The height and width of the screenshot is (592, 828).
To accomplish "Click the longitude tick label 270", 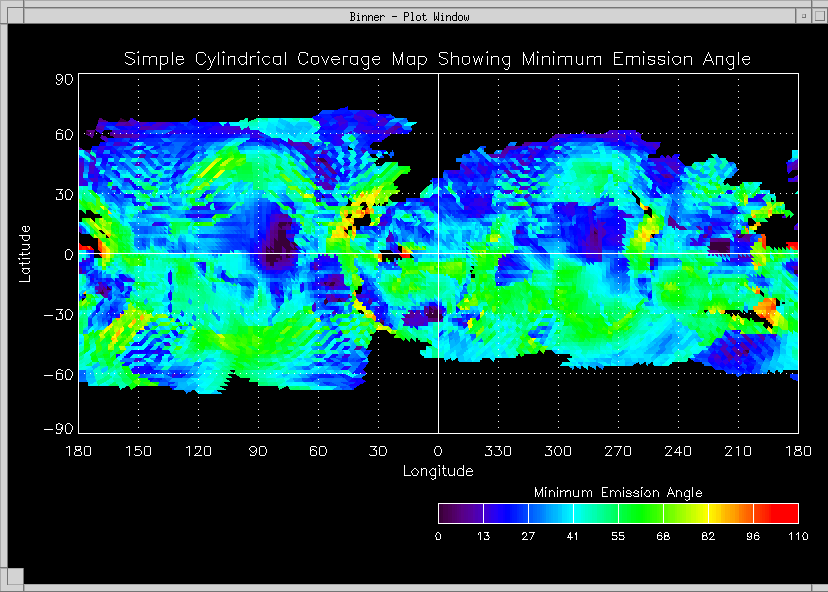I will coord(618,452).
